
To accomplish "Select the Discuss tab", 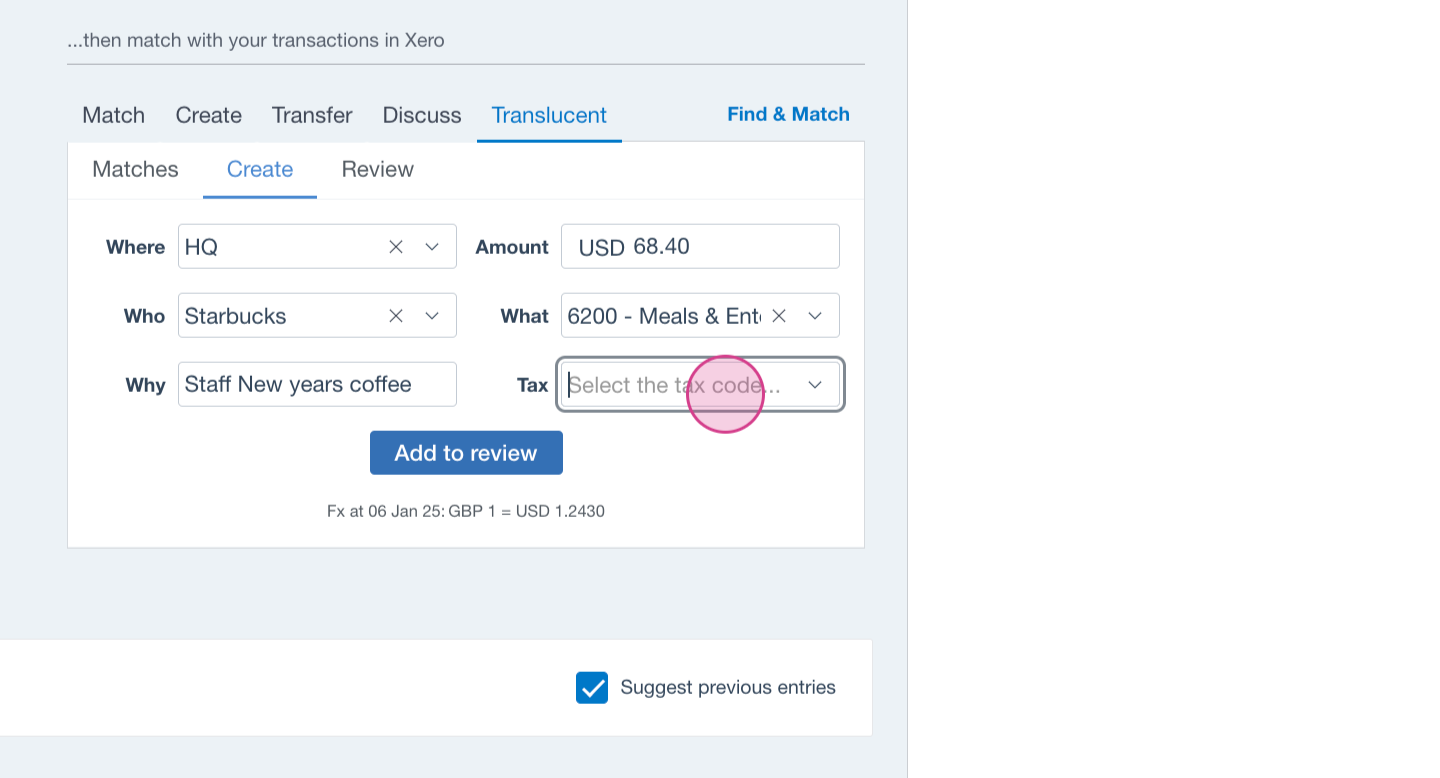I will click(422, 115).
